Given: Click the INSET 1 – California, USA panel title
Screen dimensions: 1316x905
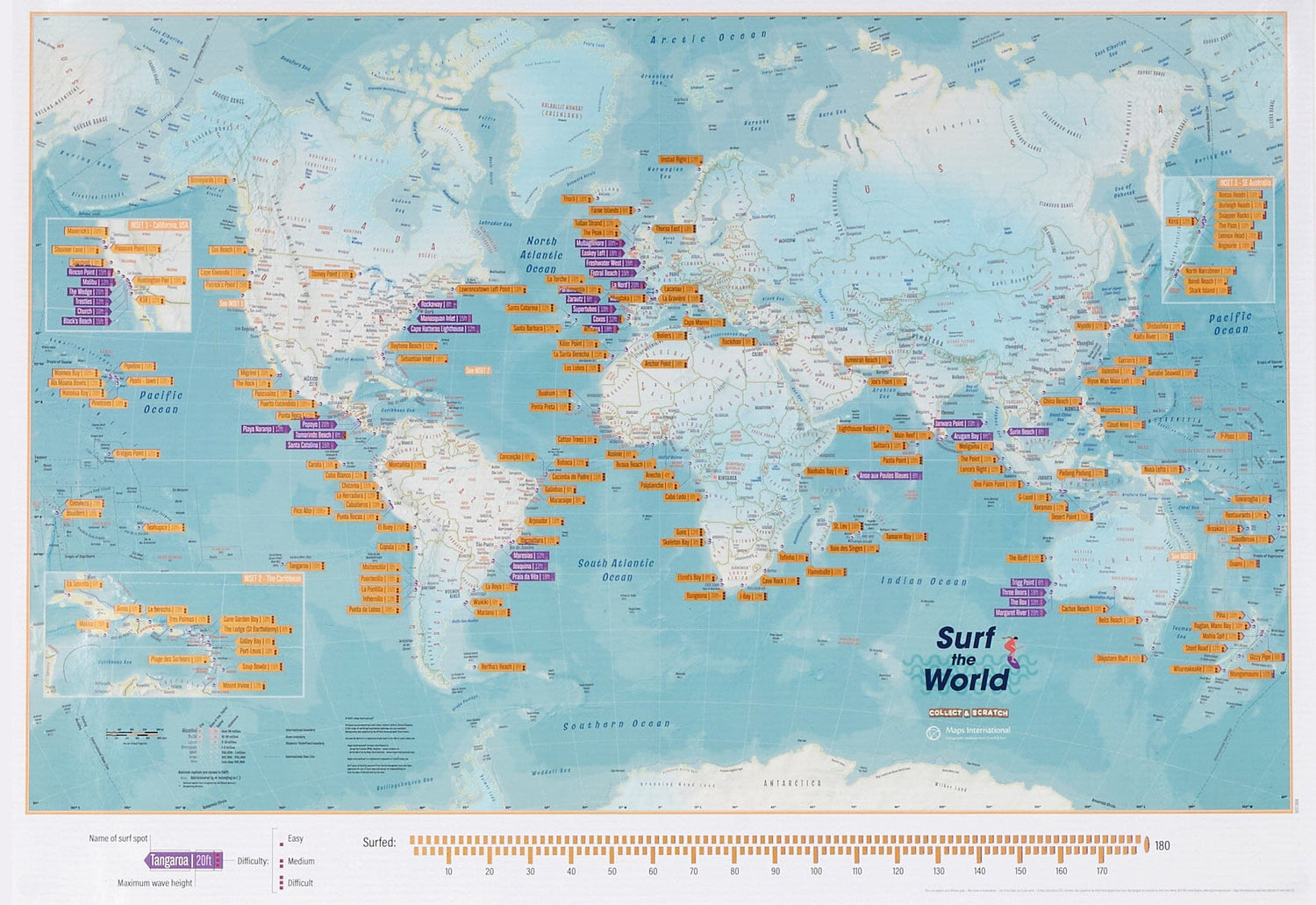Looking at the screenshot, I should point(158,225).
